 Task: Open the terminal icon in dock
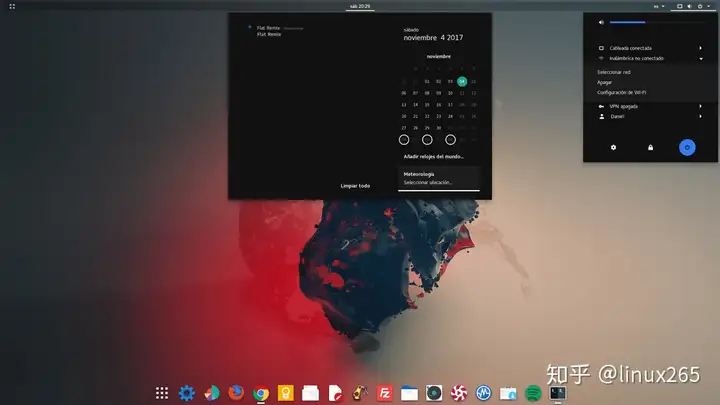pos(558,393)
